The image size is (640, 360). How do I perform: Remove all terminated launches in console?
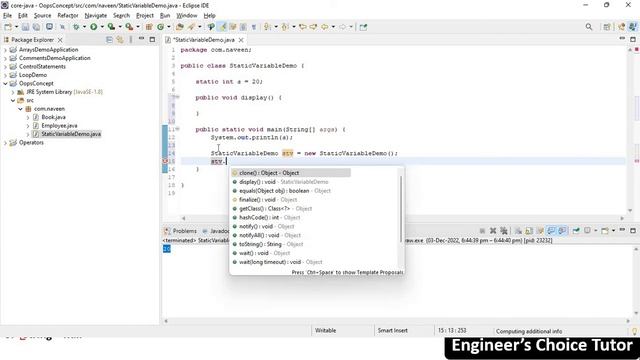pyautogui.click(x=504, y=231)
